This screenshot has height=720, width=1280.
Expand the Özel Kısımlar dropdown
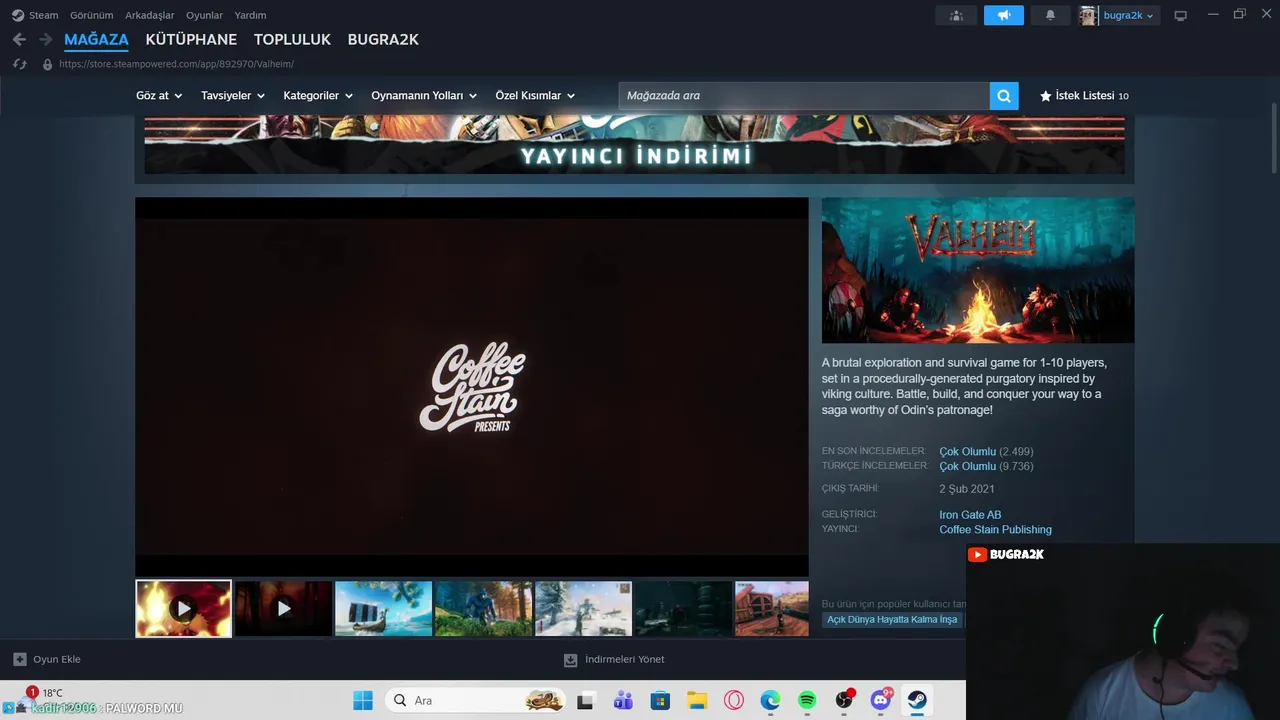pyautogui.click(x=535, y=96)
